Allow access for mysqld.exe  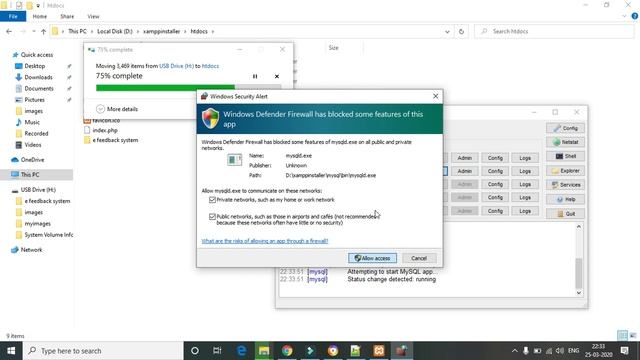click(372, 258)
